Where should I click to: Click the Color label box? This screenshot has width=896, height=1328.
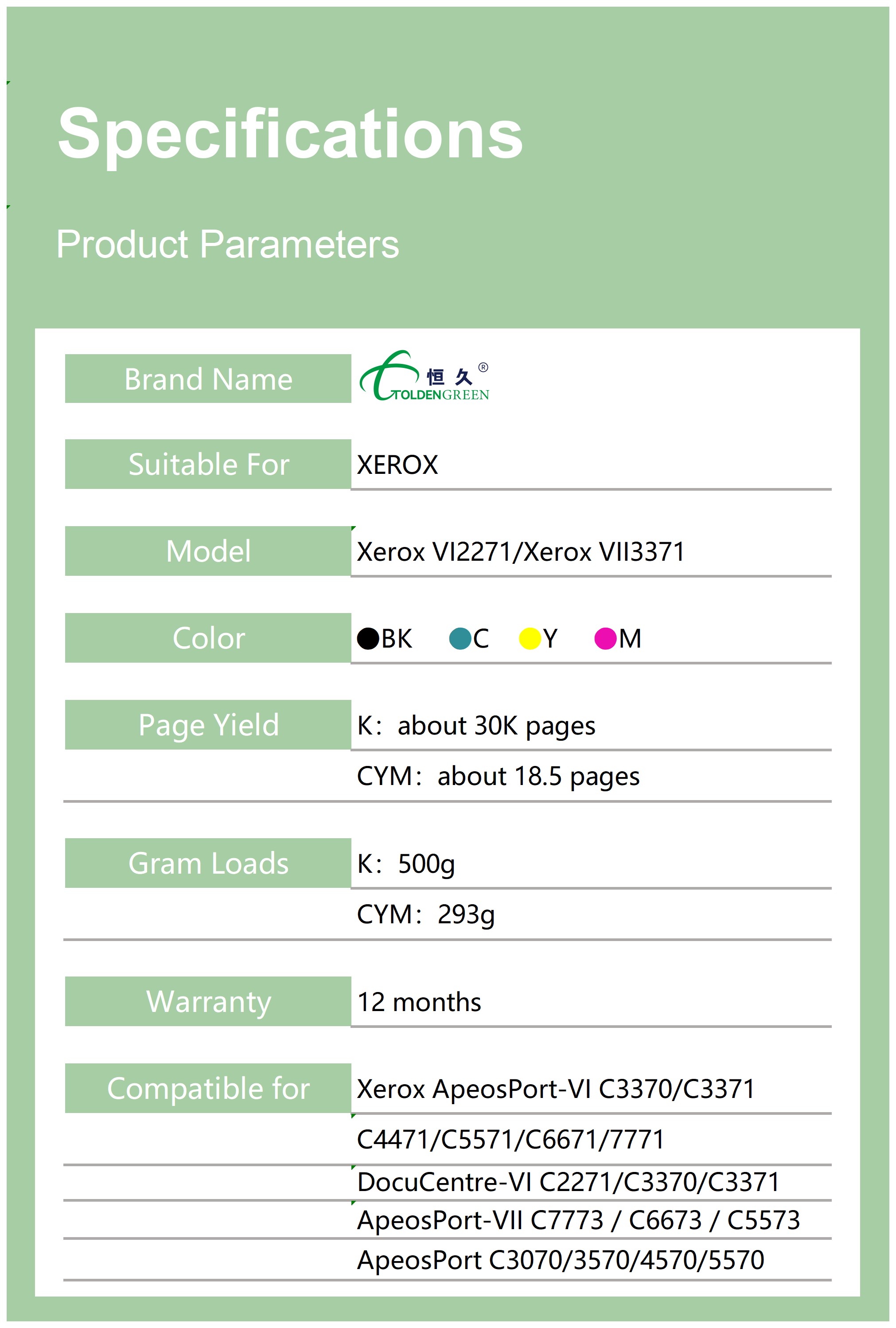click(208, 638)
